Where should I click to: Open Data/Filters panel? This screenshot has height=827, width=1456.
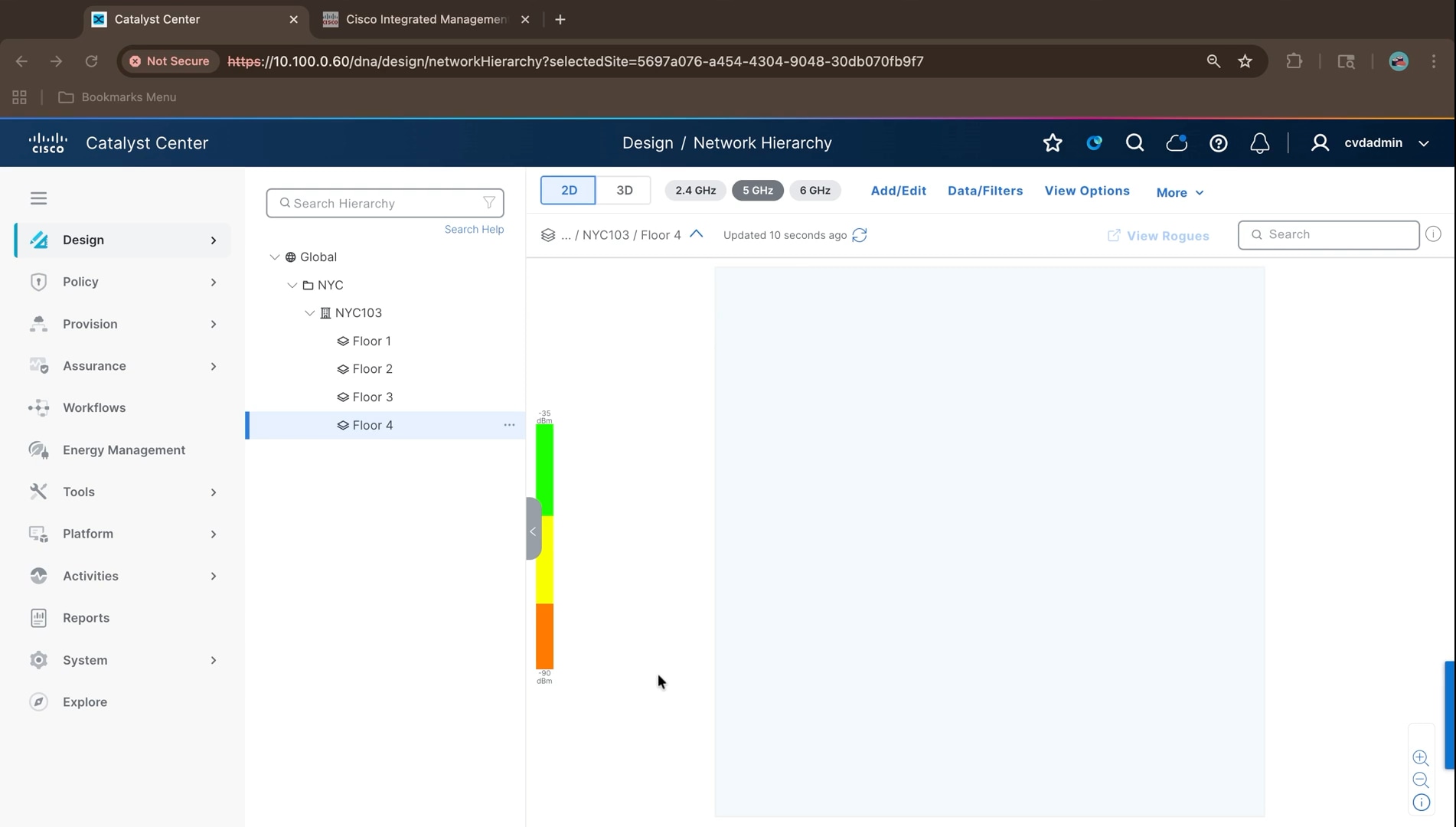[x=984, y=191]
